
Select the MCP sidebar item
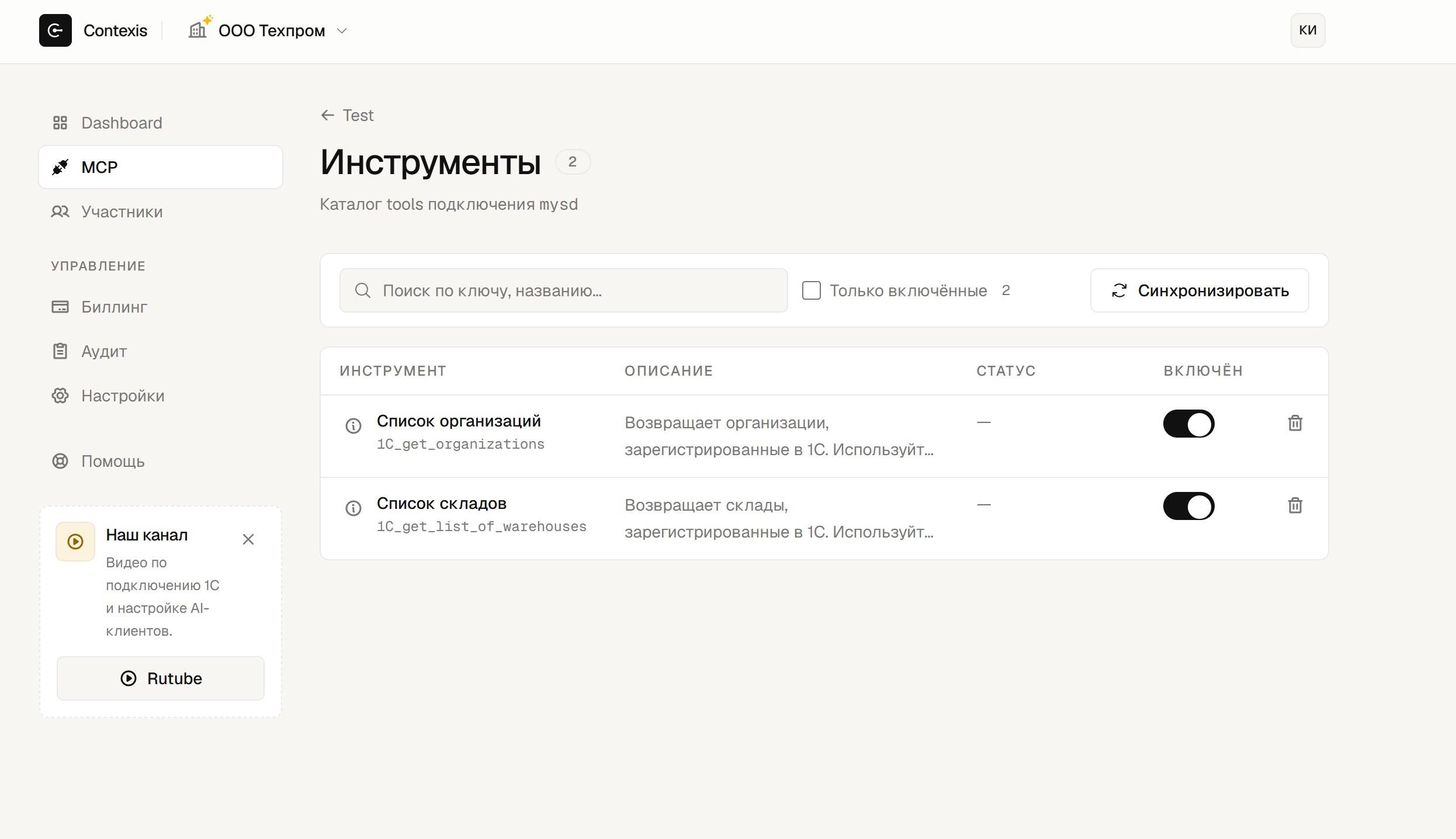coord(161,167)
